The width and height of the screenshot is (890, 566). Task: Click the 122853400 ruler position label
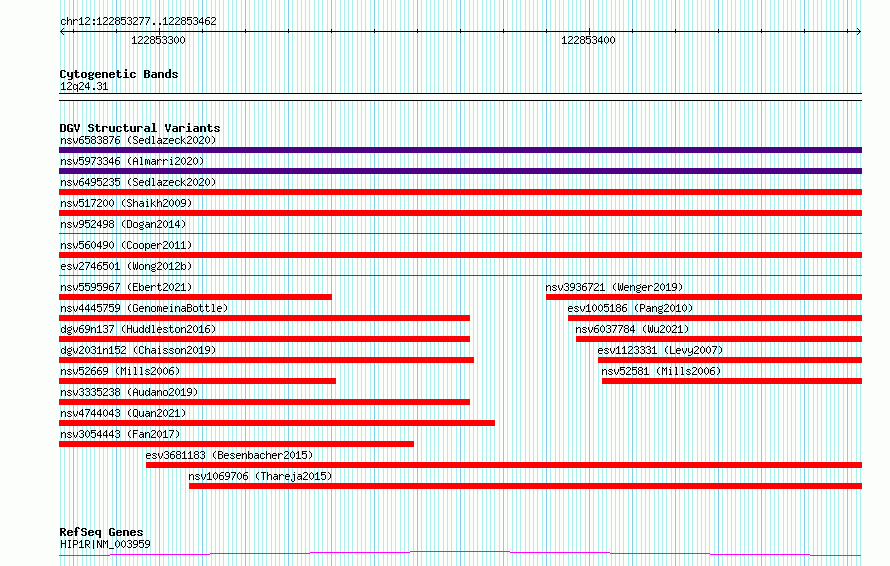click(x=588, y=40)
